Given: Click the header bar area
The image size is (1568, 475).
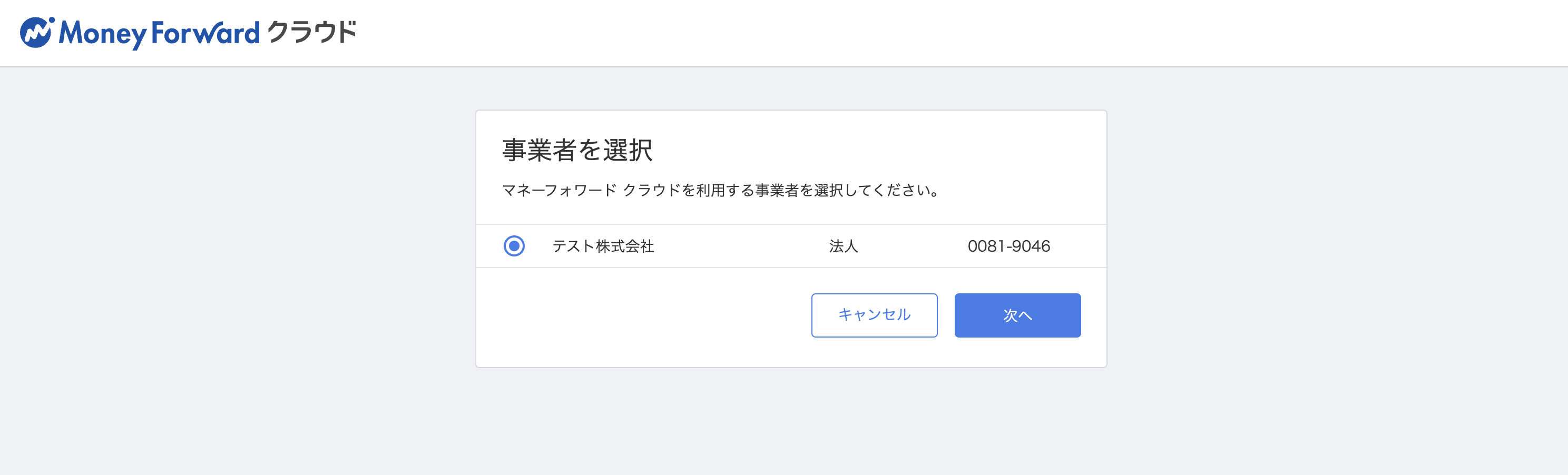Looking at the screenshot, I should (784, 32).
